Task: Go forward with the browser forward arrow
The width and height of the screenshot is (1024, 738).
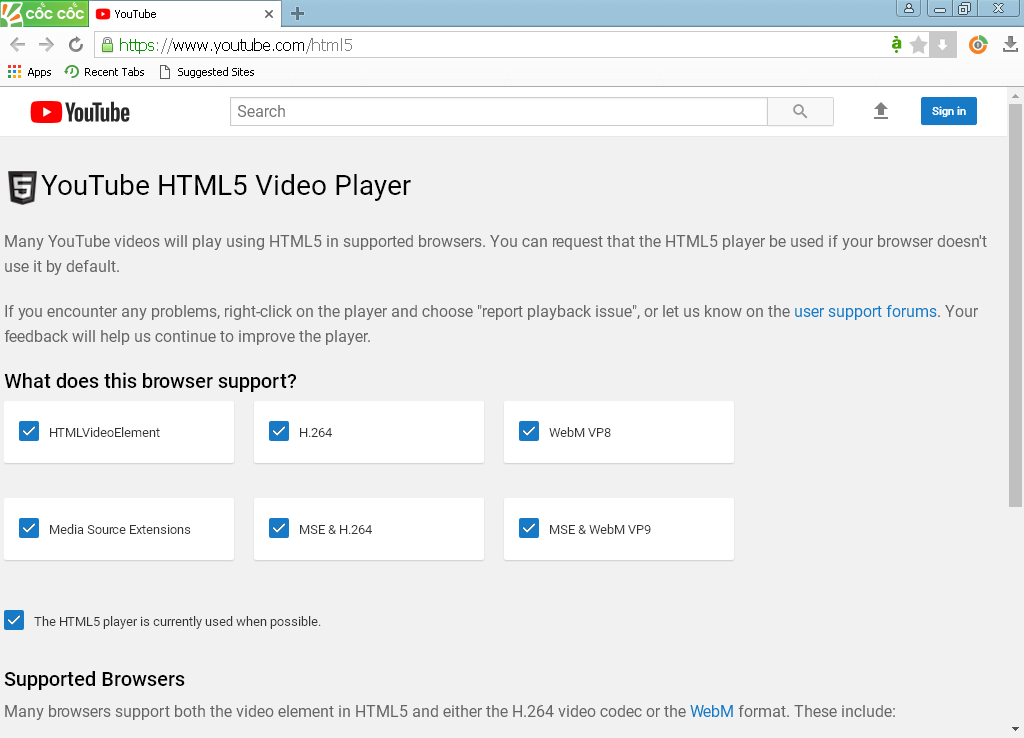Action: coord(46,45)
